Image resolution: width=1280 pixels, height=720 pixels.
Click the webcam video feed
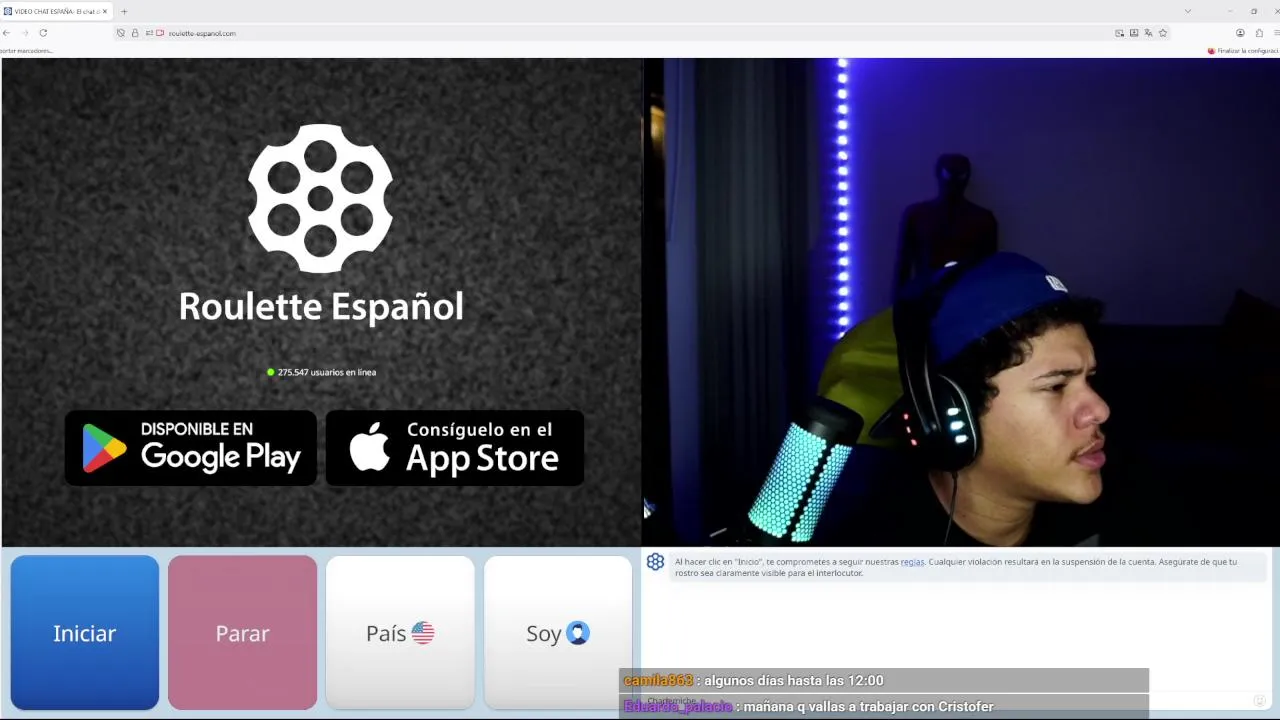coord(961,302)
